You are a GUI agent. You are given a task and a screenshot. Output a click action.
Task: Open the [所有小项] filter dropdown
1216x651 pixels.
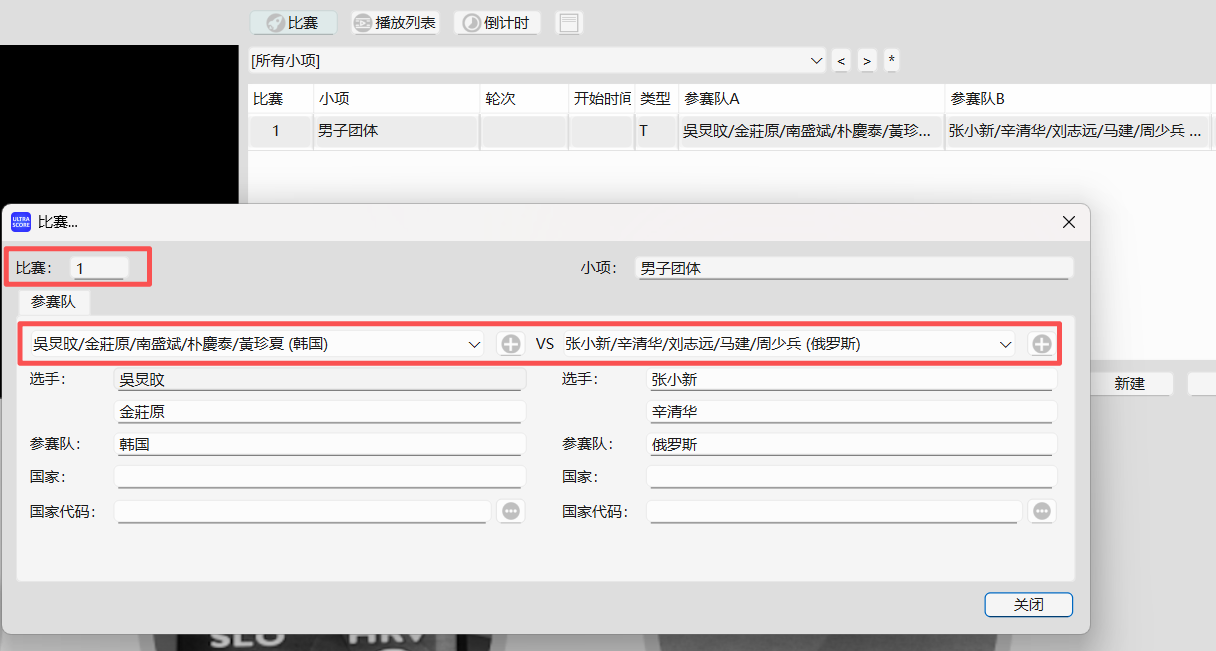point(815,61)
